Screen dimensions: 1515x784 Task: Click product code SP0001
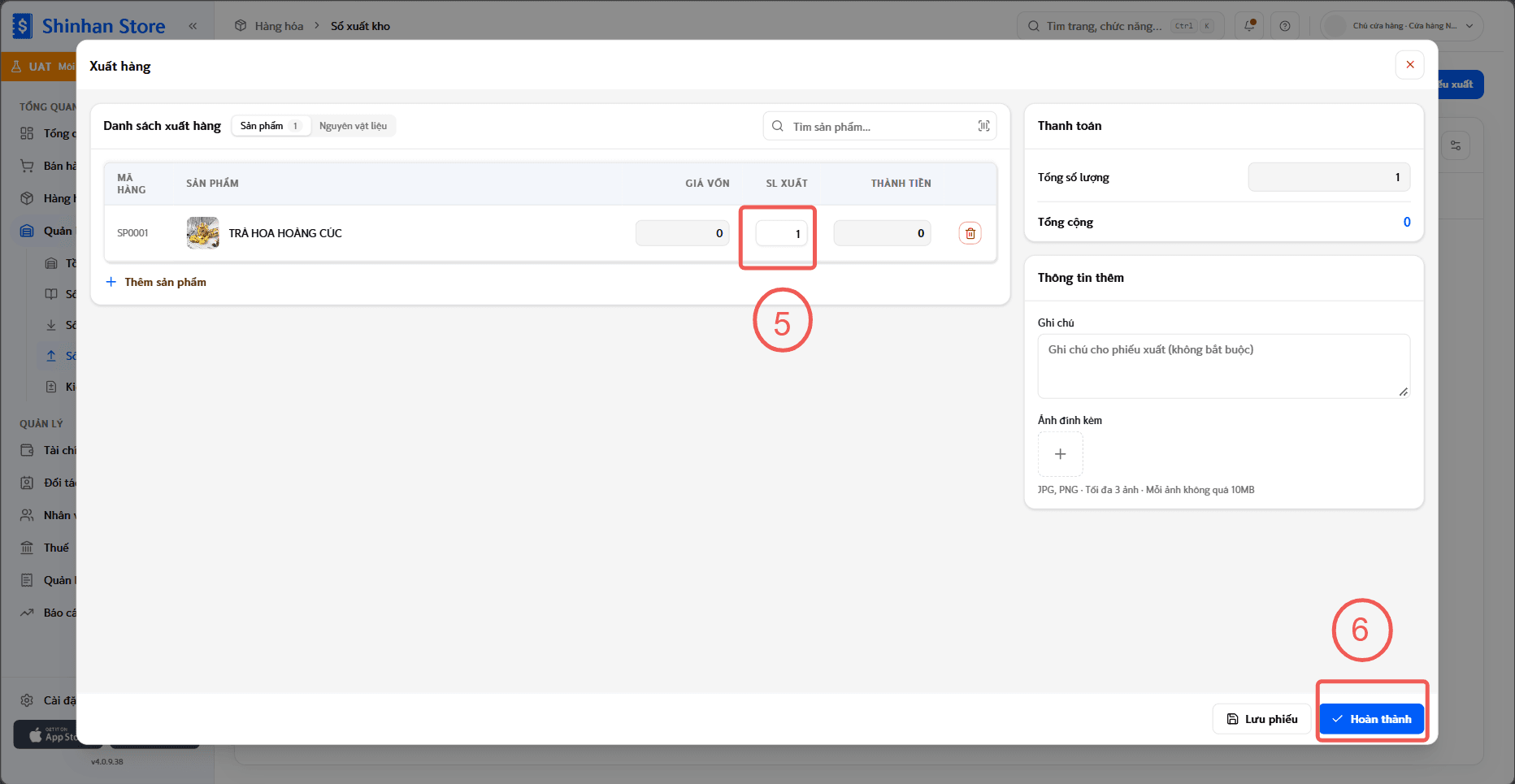coord(132,233)
